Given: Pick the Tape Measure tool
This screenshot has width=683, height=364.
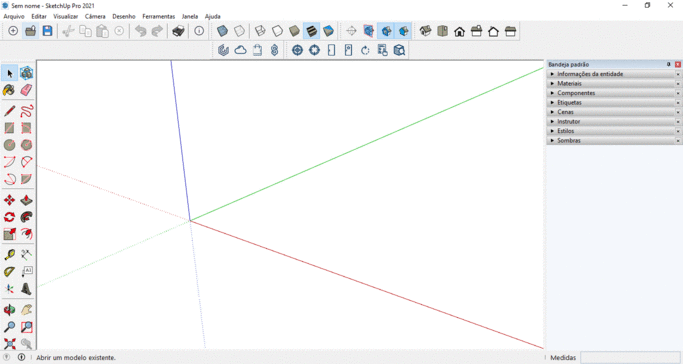Looking at the screenshot, I should point(9,254).
